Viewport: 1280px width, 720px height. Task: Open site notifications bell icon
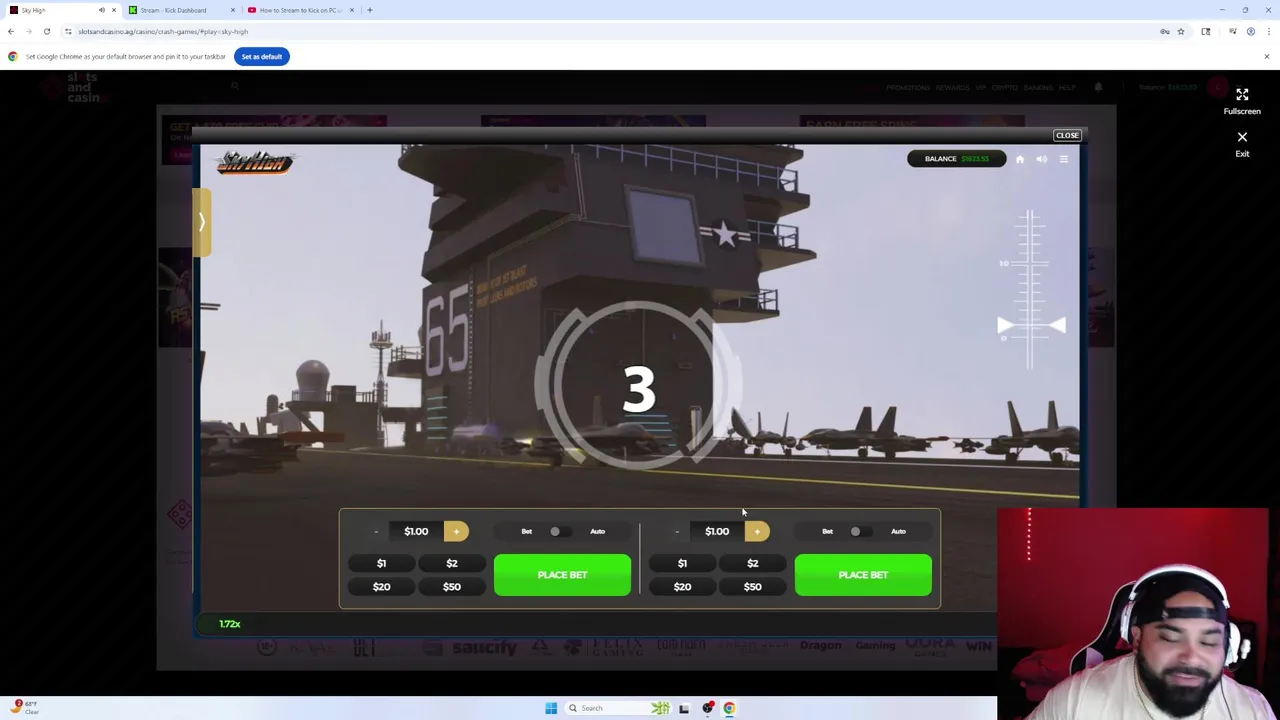[1098, 87]
